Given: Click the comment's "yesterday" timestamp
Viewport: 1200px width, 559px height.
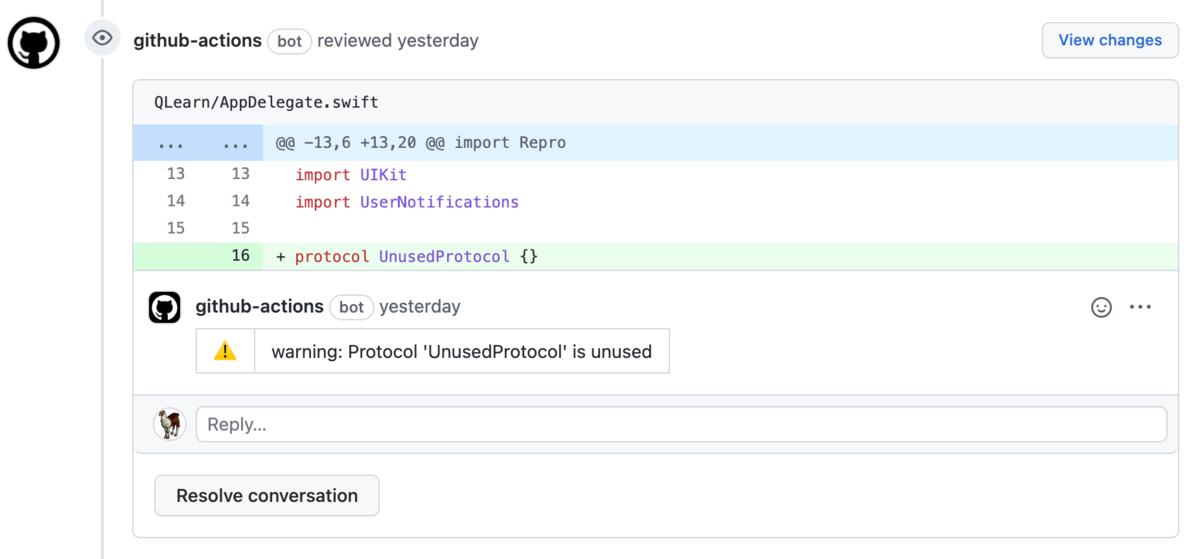Looking at the screenshot, I should (x=420, y=307).
